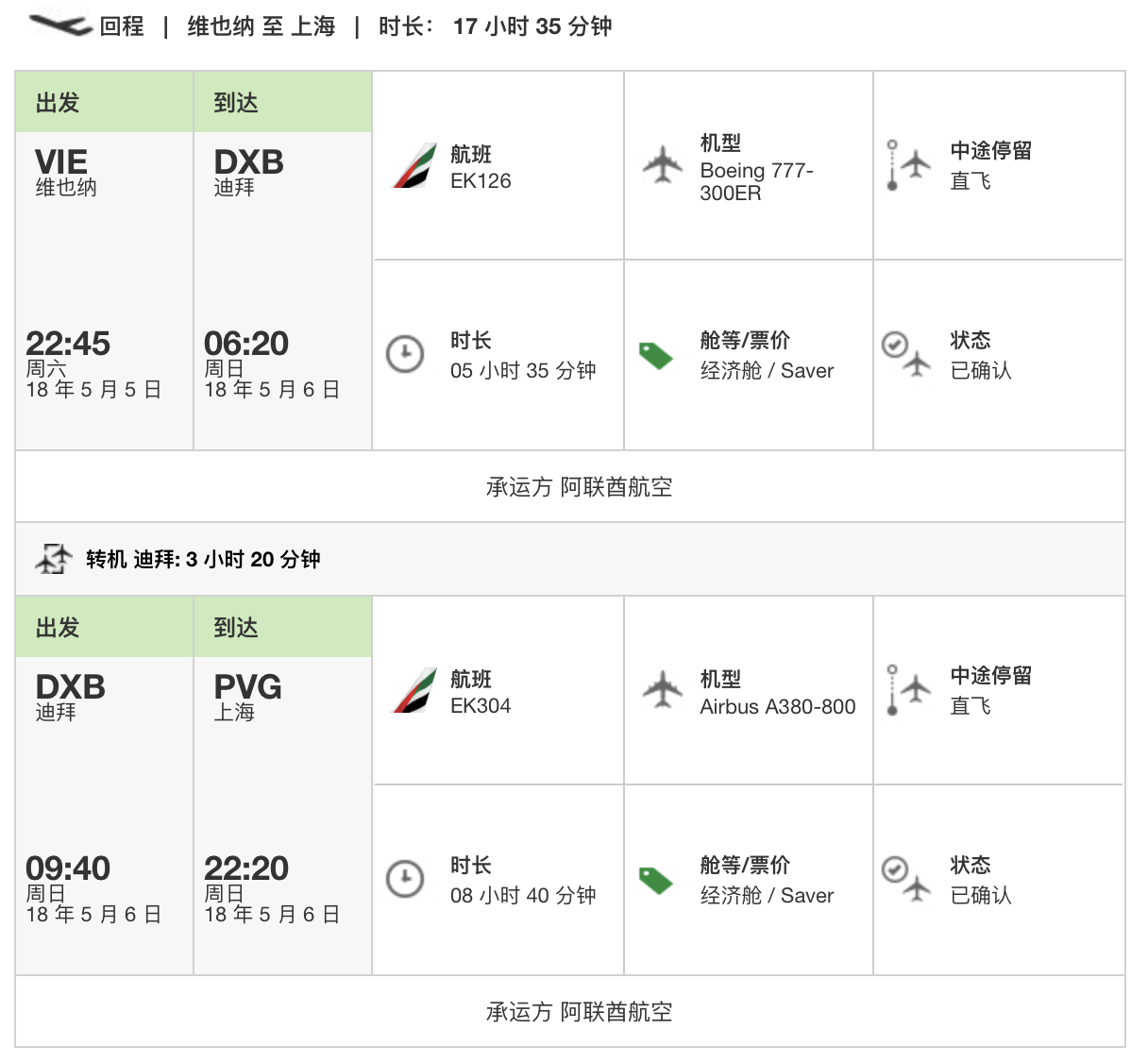Click the clock icon for 05 小时 35 分钟
The height and width of the screenshot is (1063, 1148).
(x=405, y=355)
